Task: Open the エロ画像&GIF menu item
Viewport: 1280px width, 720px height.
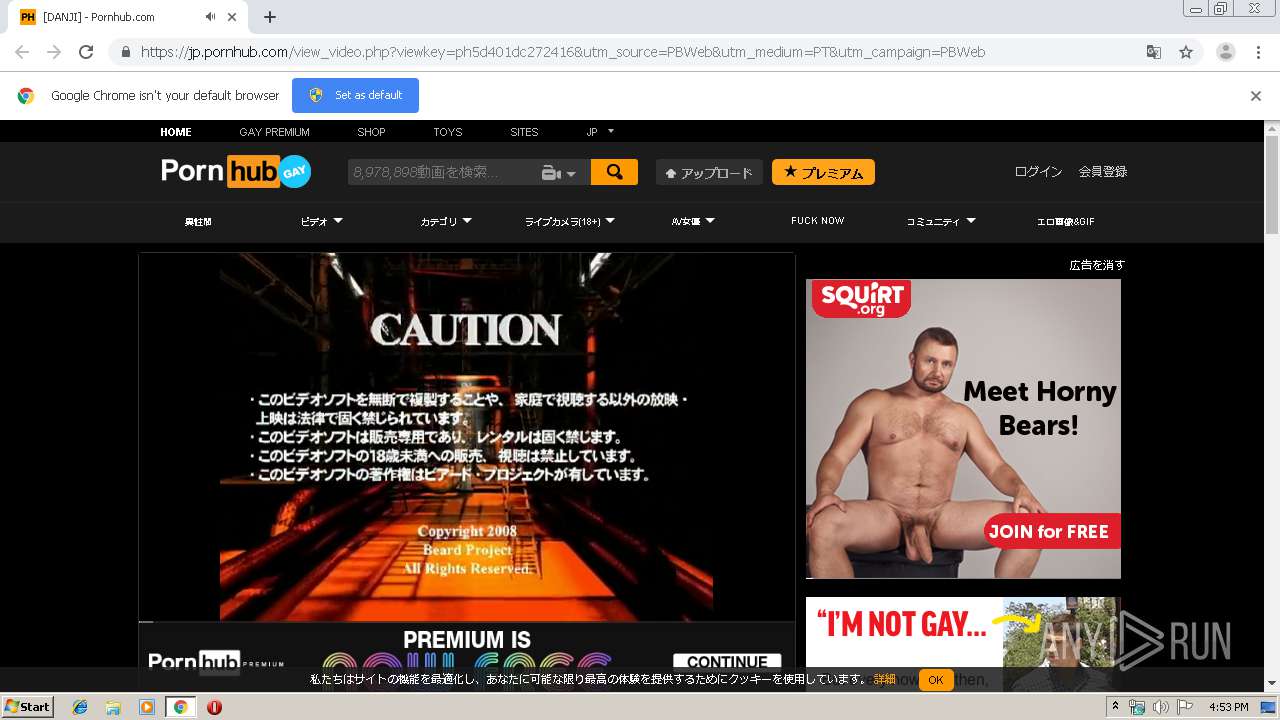Action: click(x=1066, y=221)
